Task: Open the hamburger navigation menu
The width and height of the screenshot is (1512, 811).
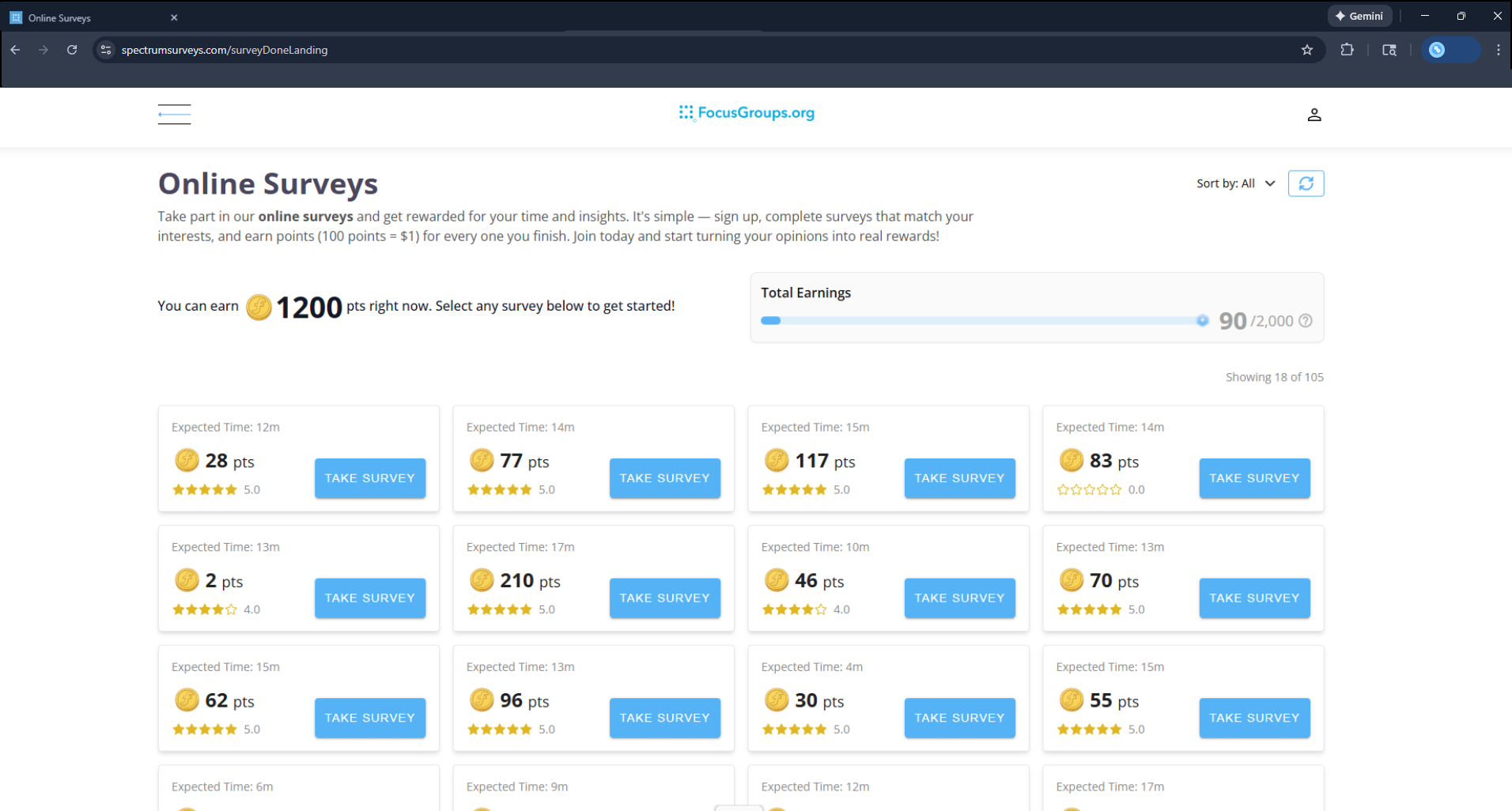Action: (174, 115)
